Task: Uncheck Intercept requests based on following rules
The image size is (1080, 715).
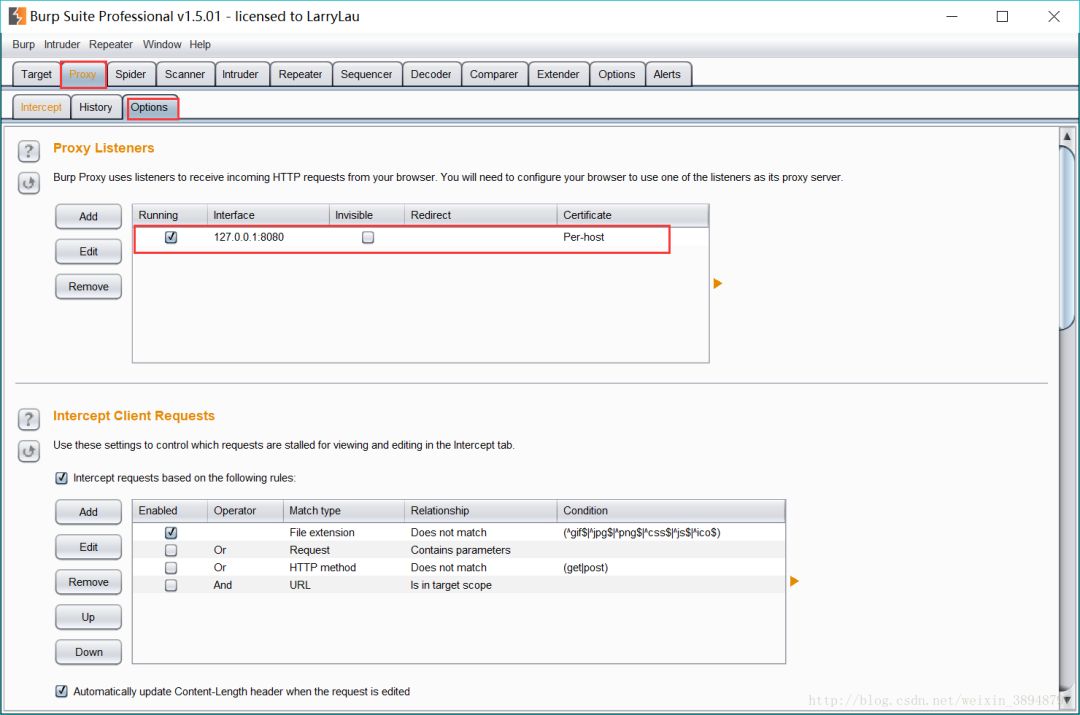Action: [61, 477]
